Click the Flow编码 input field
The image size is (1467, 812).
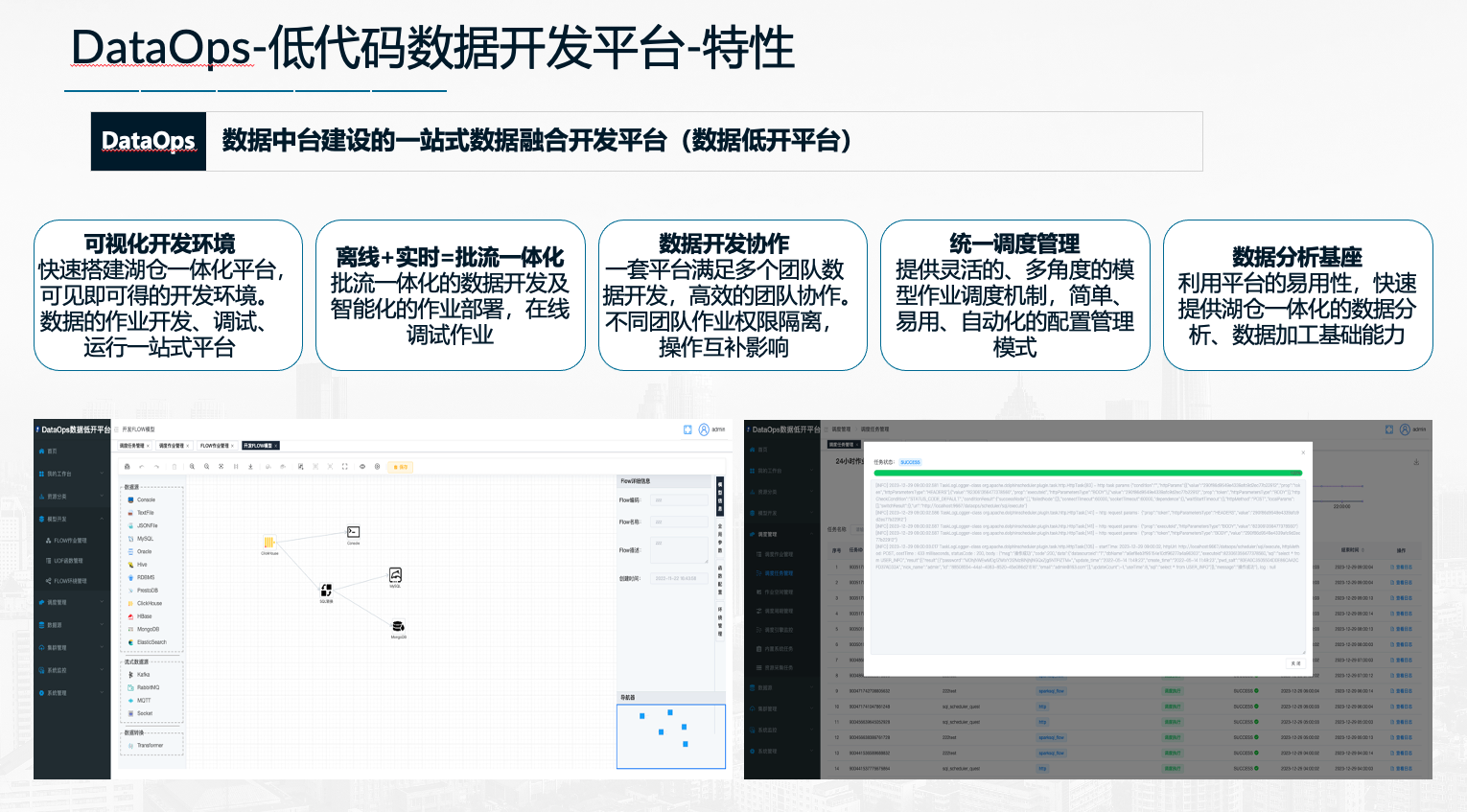tap(679, 500)
